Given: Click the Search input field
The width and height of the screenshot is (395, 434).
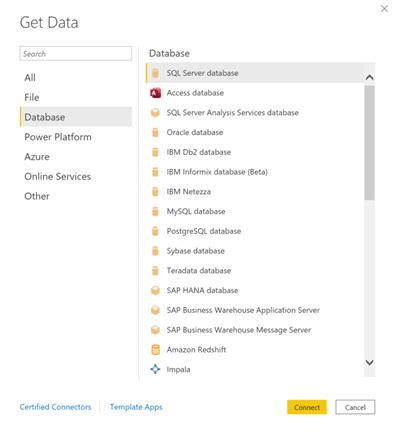Looking at the screenshot, I should point(76,54).
